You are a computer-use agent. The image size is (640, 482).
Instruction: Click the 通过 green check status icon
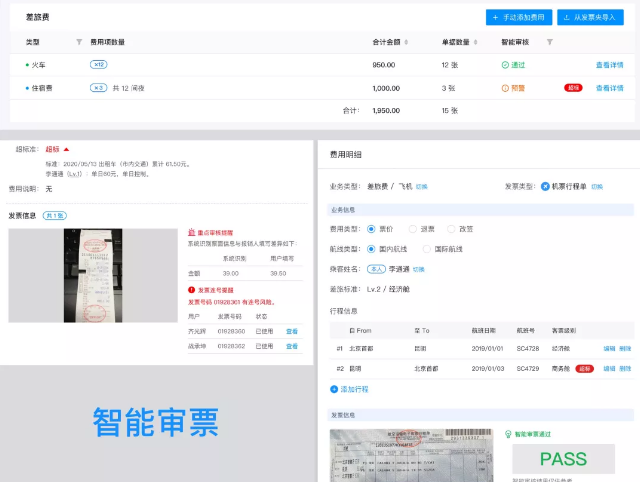pos(505,65)
